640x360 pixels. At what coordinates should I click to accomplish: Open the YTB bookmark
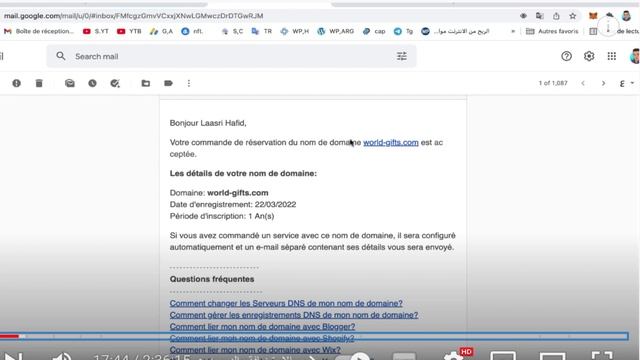point(129,31)
